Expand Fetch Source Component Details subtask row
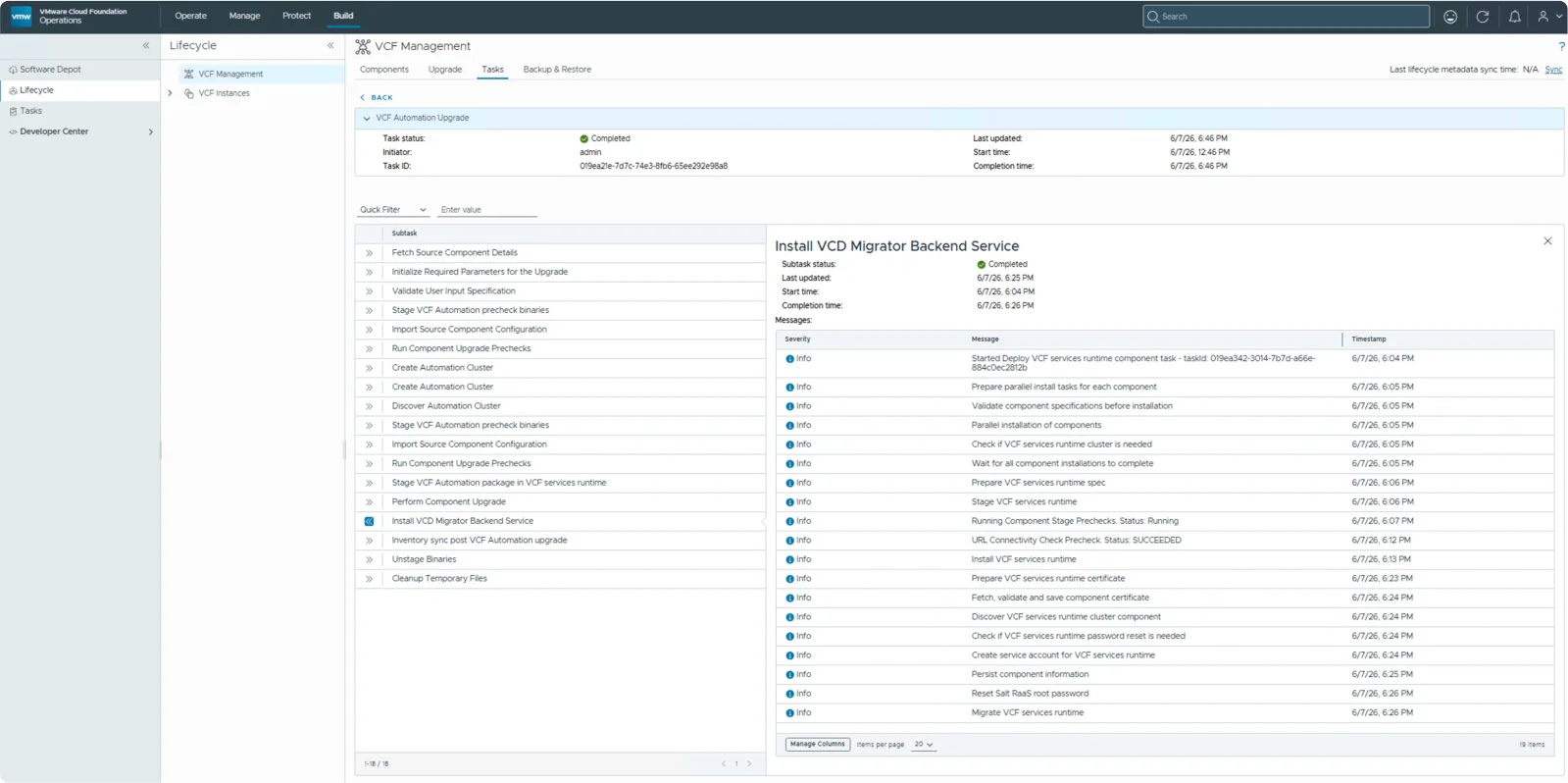 click(x=370, y=253)
